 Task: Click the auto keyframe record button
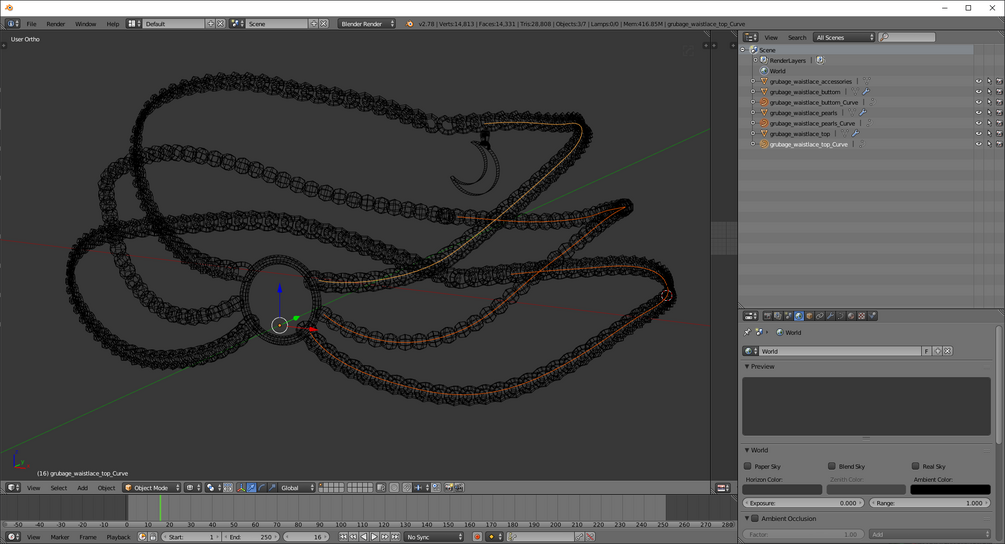(x=477, y=537)
